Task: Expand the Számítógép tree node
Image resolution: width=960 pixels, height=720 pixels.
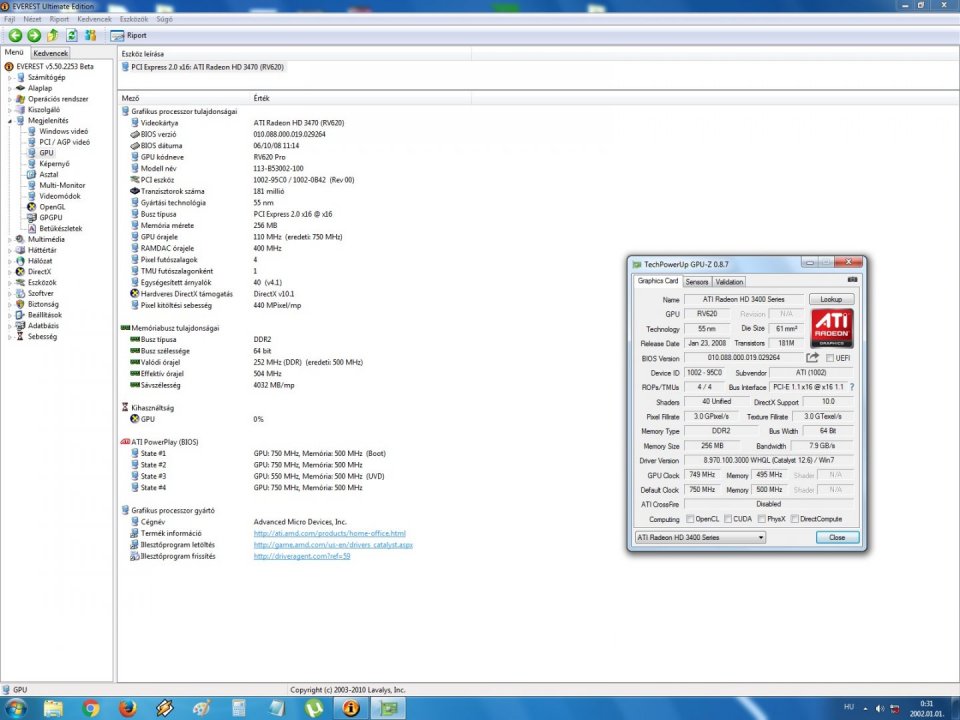Action: coord(10,78)
